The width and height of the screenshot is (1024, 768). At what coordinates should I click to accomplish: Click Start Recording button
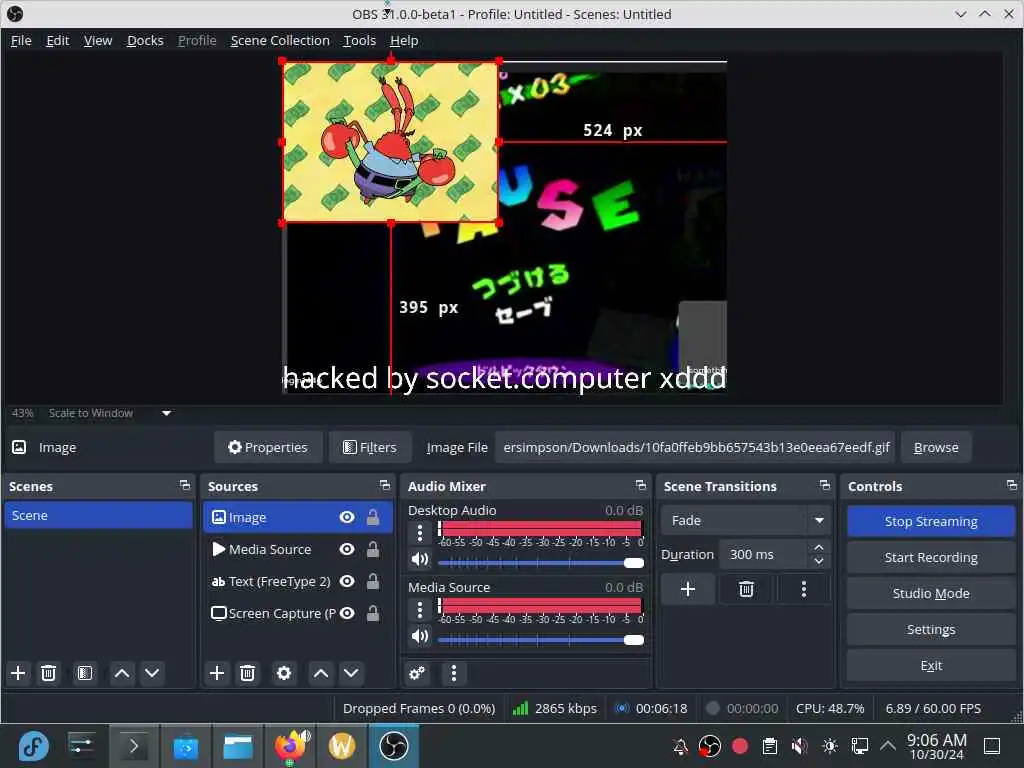[x=931, y=557]
